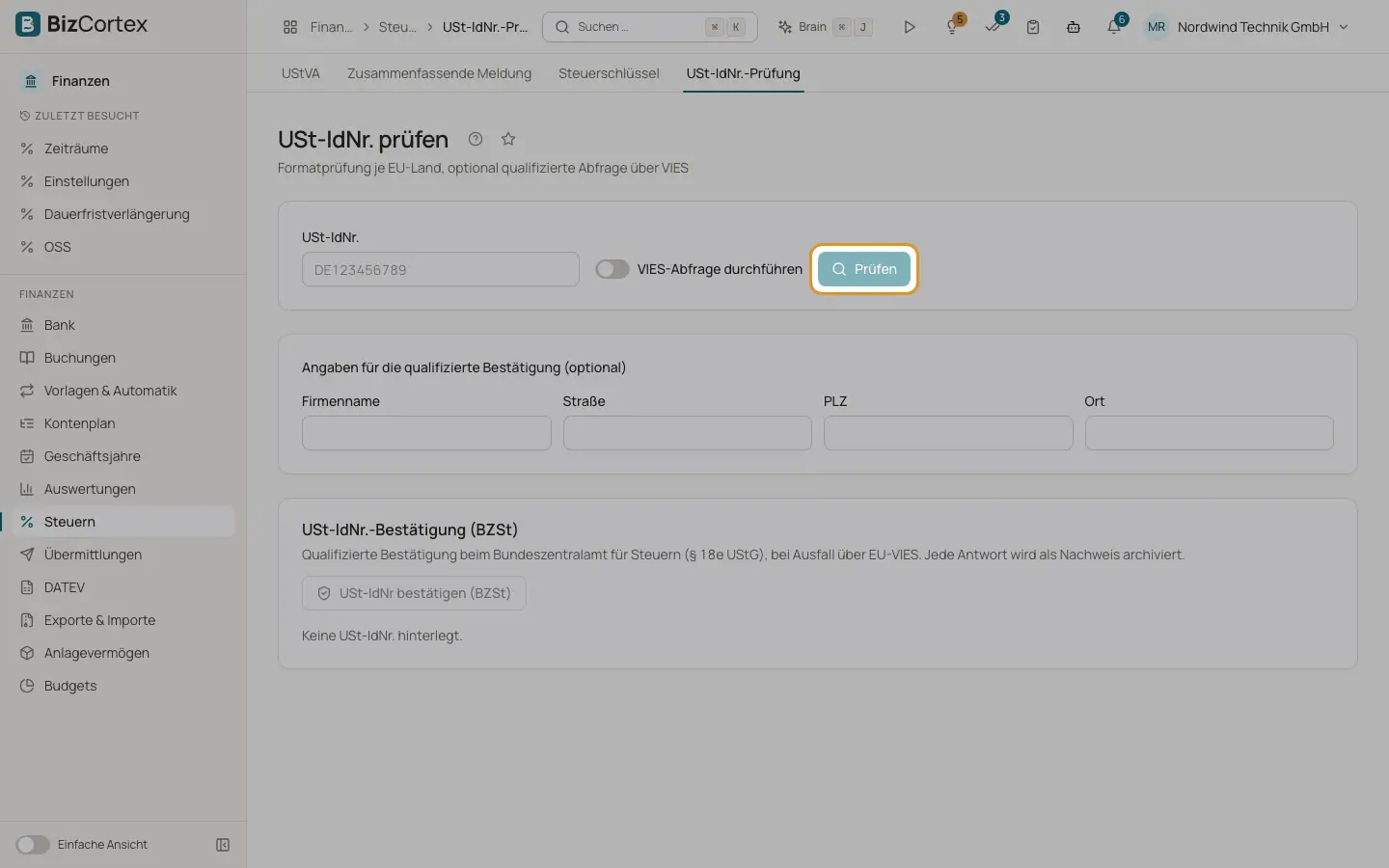Click the Ort input field
This screenshot has height=868, width=1389.
[1210, 433]
